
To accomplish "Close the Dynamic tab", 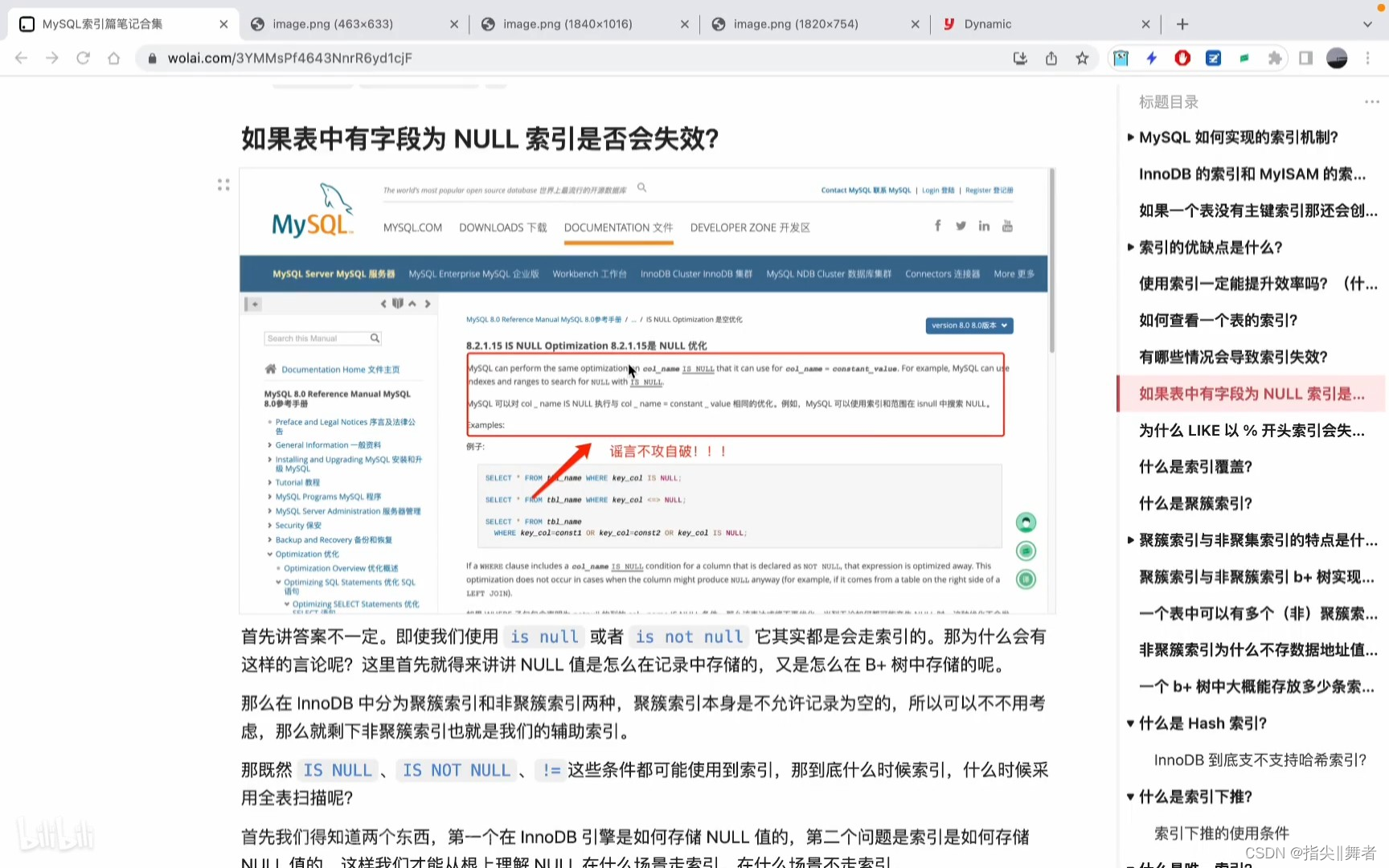I will [x=1145, y=24].
